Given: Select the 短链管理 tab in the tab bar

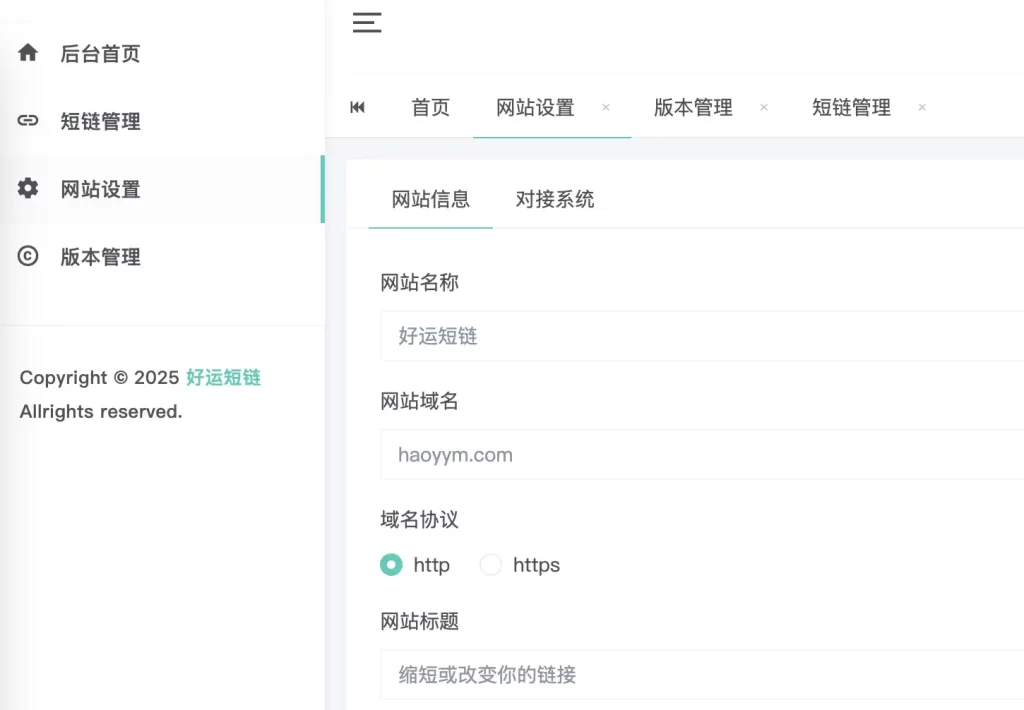Looking at the screenshot, I should point(851,108).
